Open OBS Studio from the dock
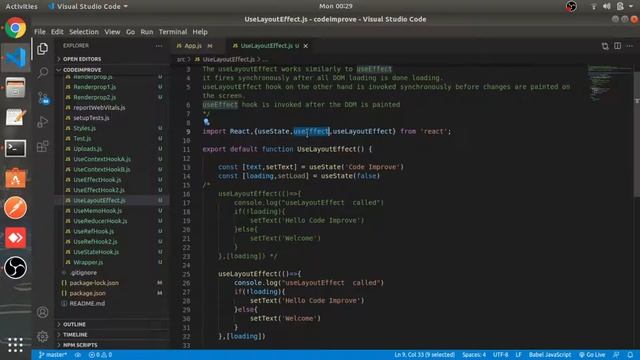The image size is (640, 360). pos(16,268)
